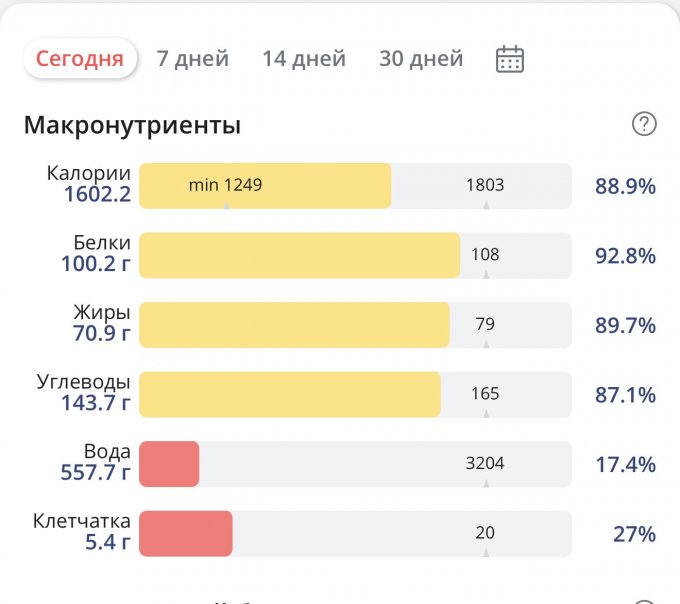The width and height of the screenshot is (680, 604).
Task: Select the Сегодня period tab
Action: [x=80, y=59]
